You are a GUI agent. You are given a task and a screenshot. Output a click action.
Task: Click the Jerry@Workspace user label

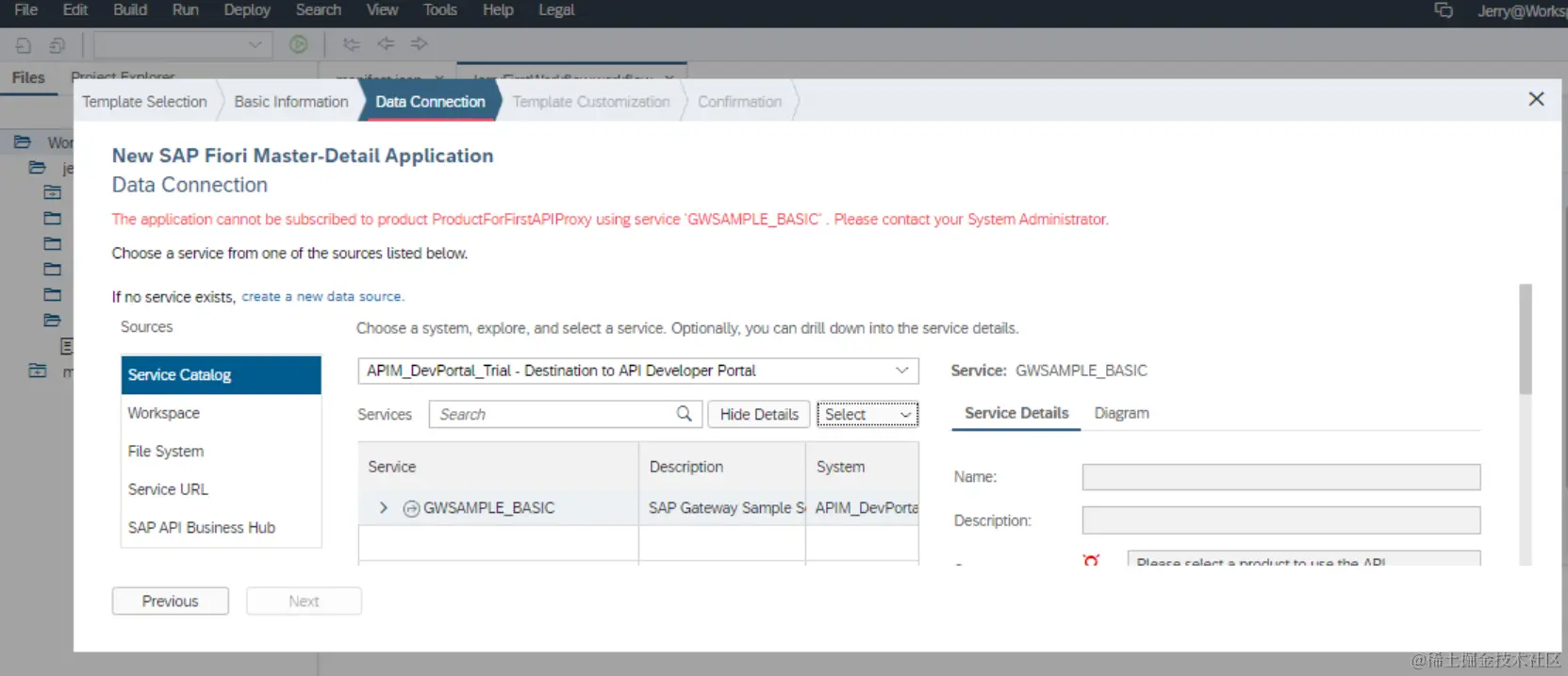(1522, 10)
